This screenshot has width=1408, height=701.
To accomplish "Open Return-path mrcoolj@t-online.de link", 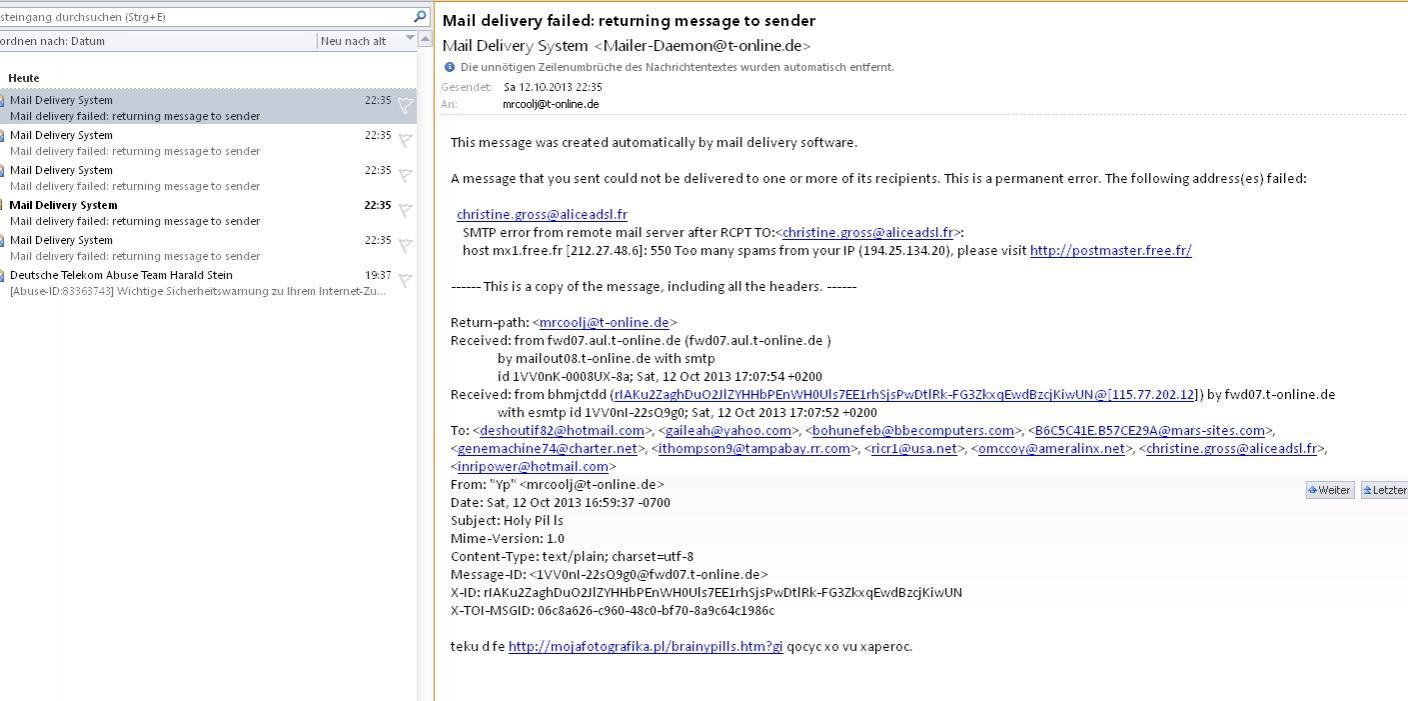I will pos(604,323).
